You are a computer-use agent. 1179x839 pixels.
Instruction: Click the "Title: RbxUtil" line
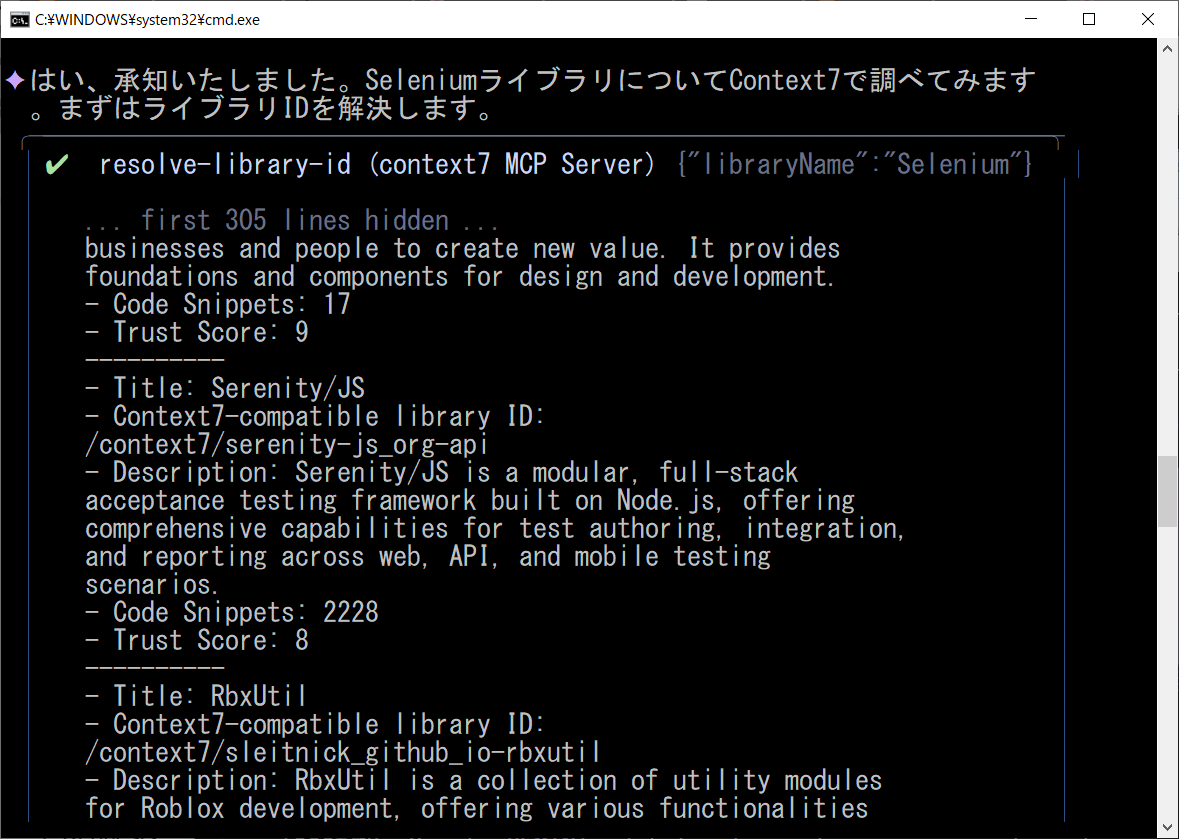click(x=209, y=696)
